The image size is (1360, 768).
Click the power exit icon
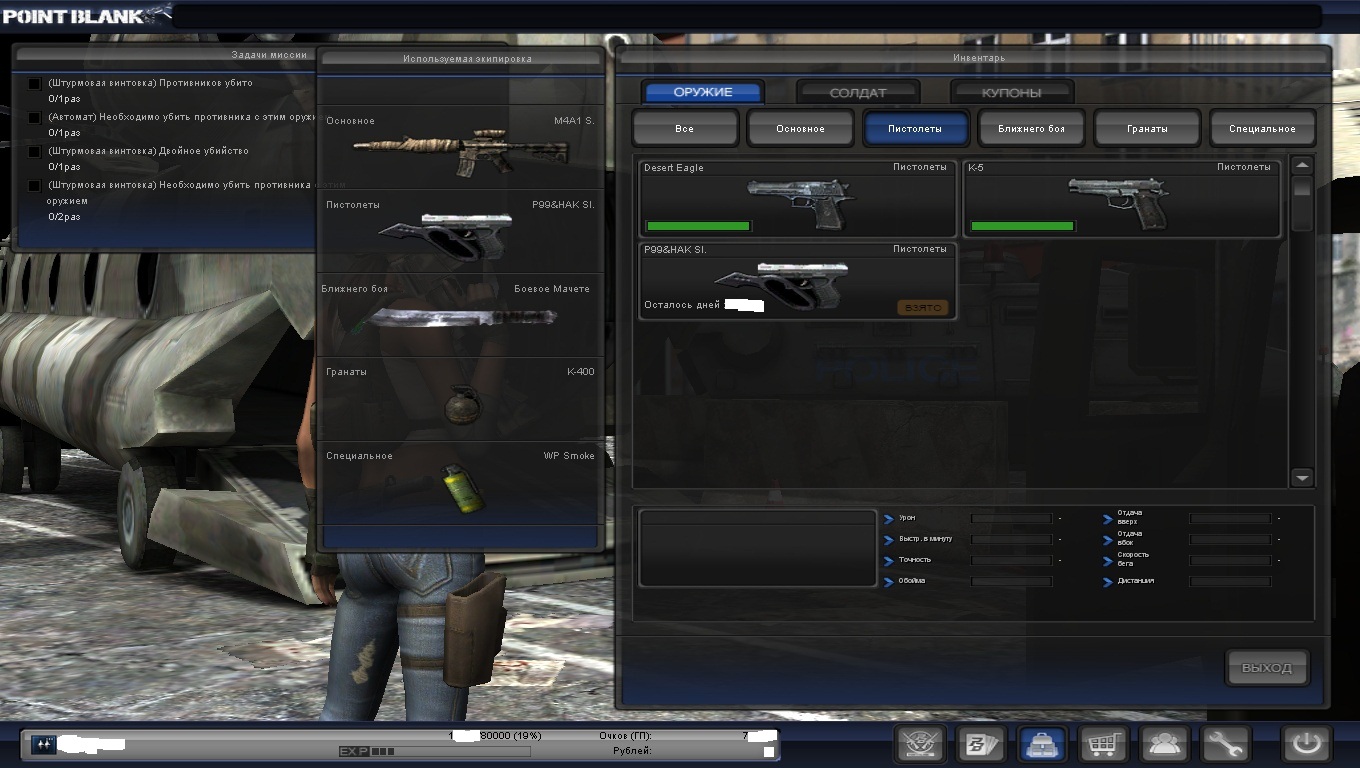point(1307,745)
